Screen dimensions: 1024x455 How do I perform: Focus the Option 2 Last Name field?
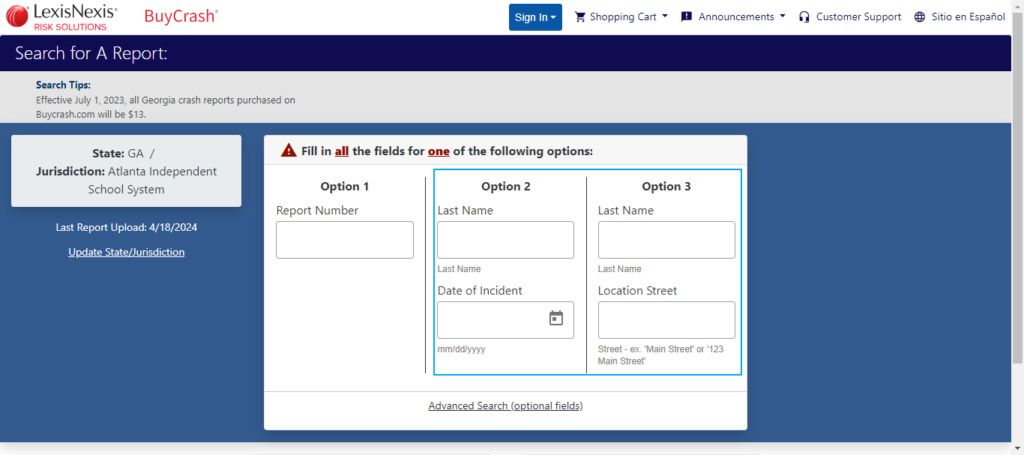[x=505, y=240]
